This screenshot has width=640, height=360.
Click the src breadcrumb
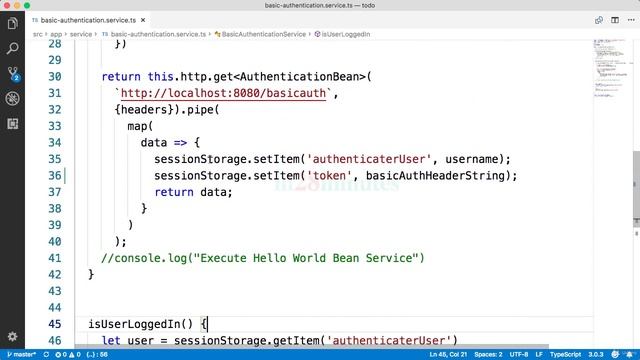pos(38,34)
